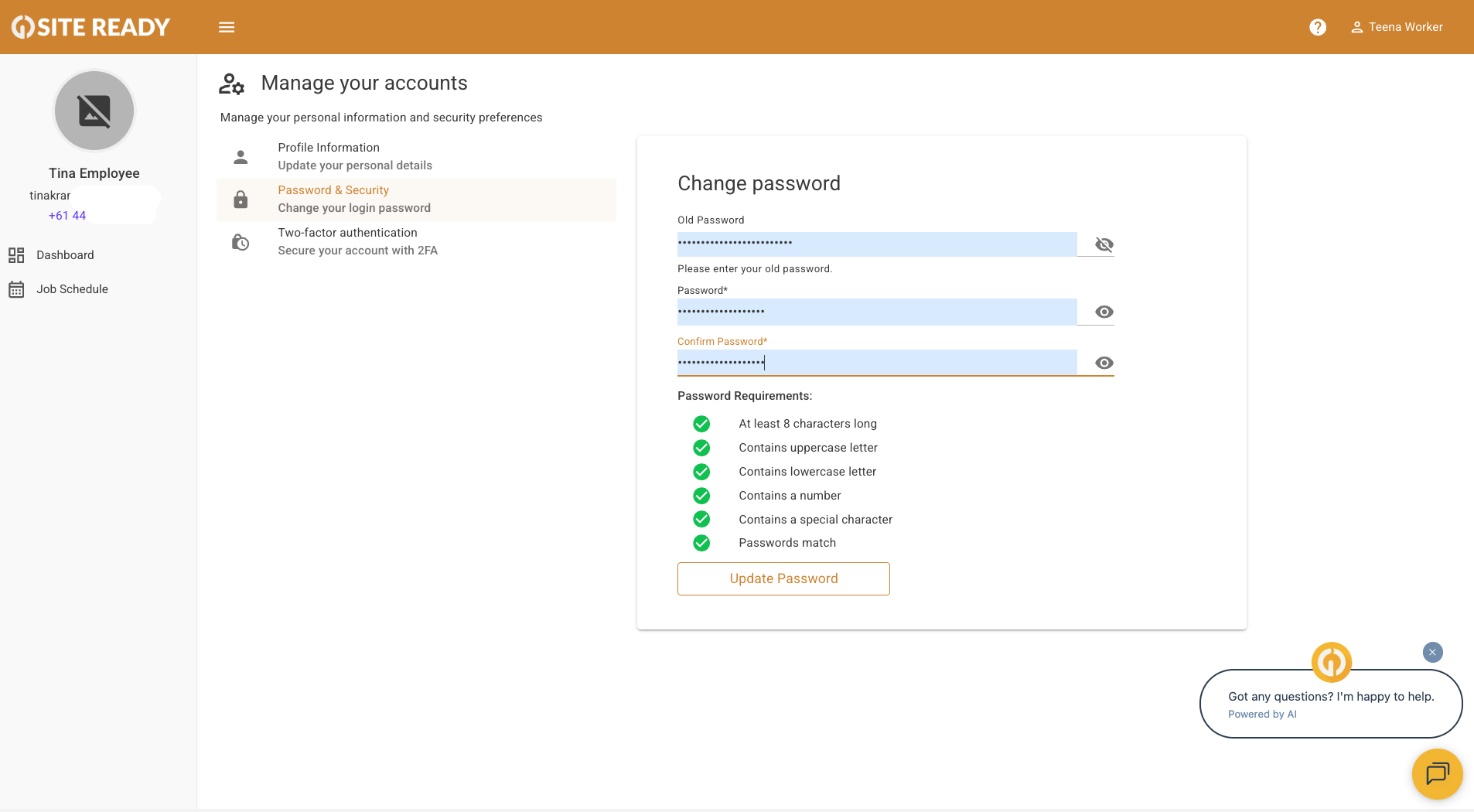Click the Site Ready logo
This screenshot has width=1474, height=812.
91,27
